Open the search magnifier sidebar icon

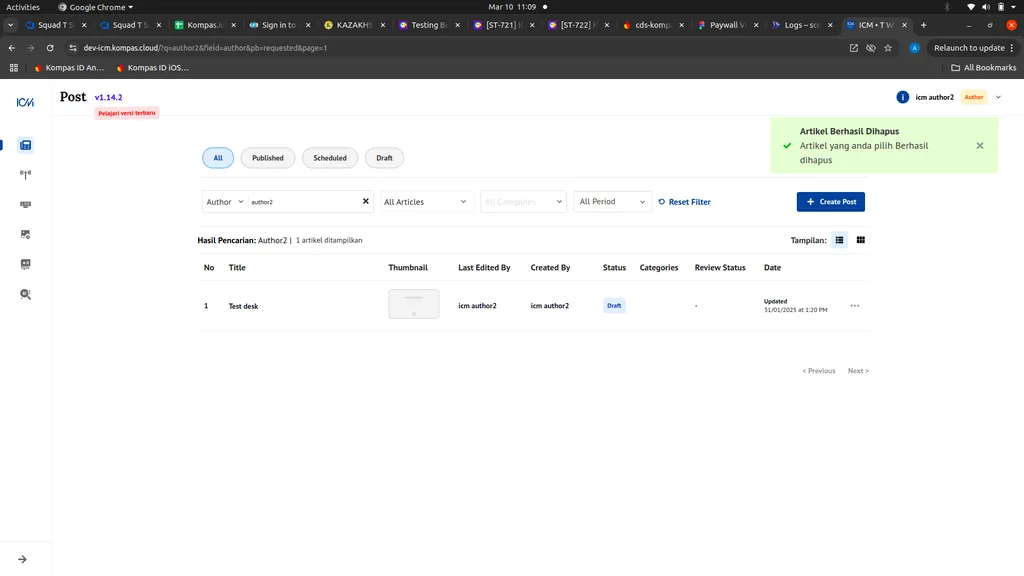25,295
